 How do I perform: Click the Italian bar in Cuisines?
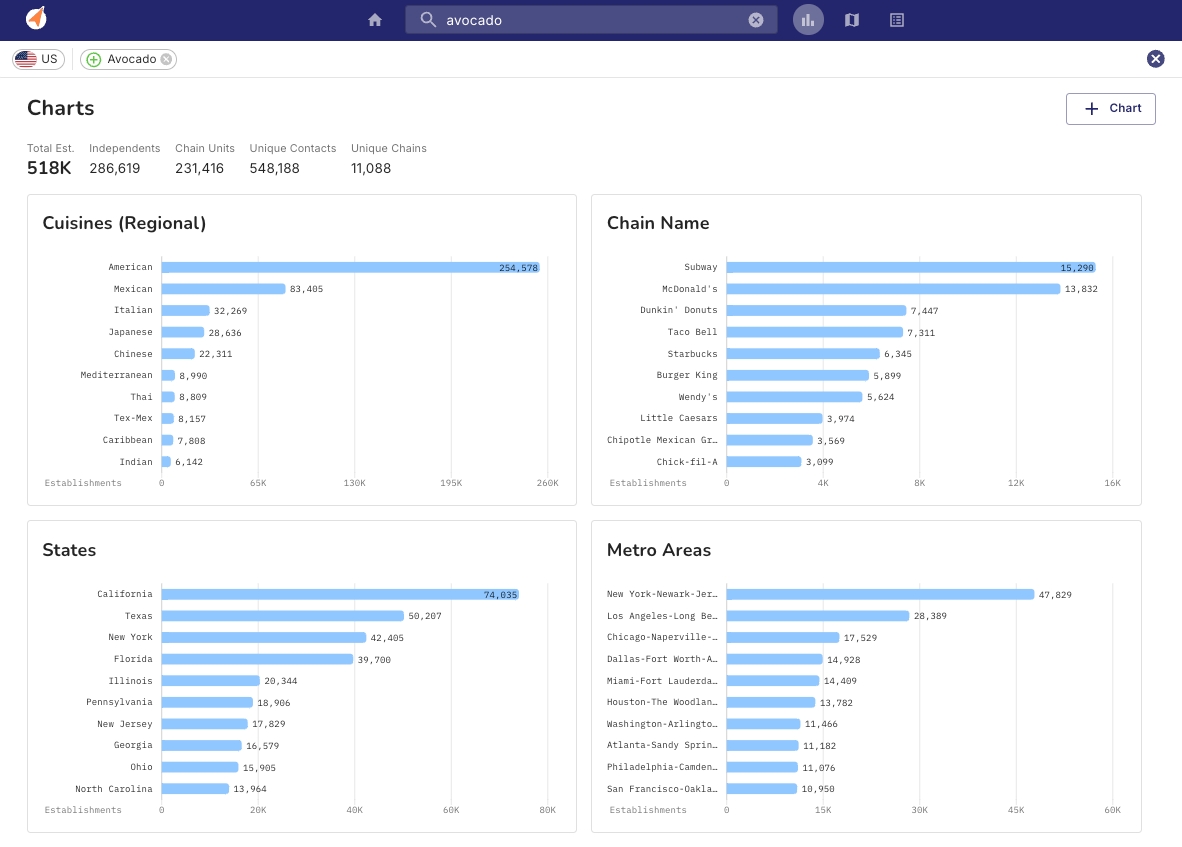pyautogui.click(x=185, y=310)
